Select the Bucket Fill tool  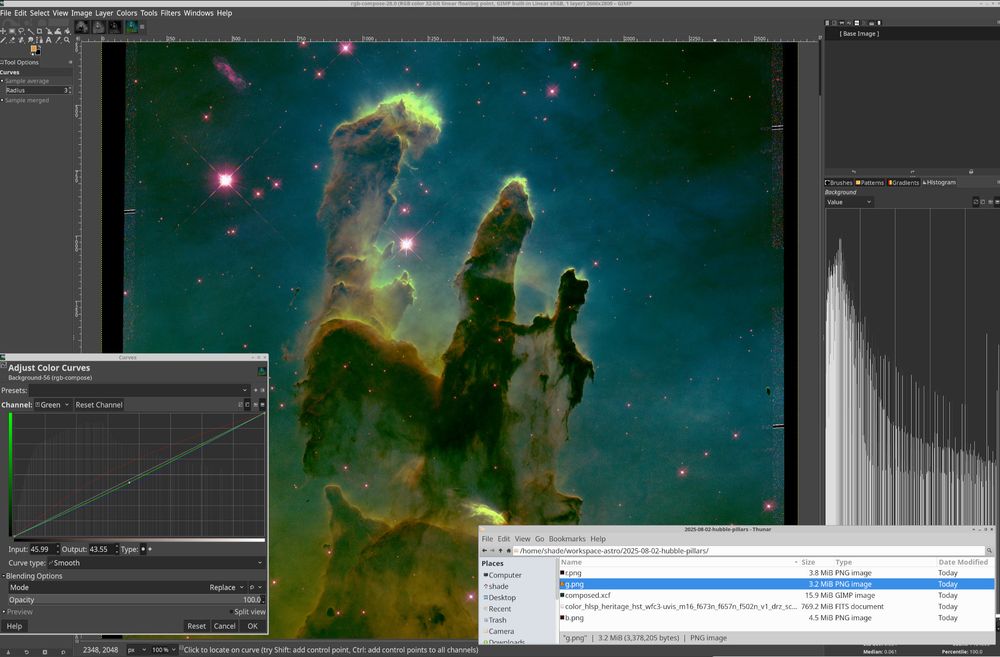[67, 31]
